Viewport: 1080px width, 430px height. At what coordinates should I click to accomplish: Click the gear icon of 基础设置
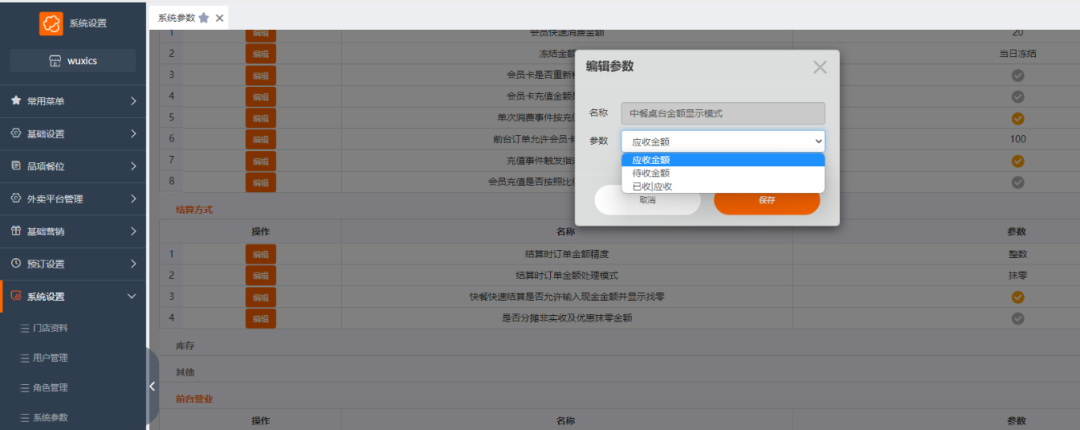coord(16,133)
